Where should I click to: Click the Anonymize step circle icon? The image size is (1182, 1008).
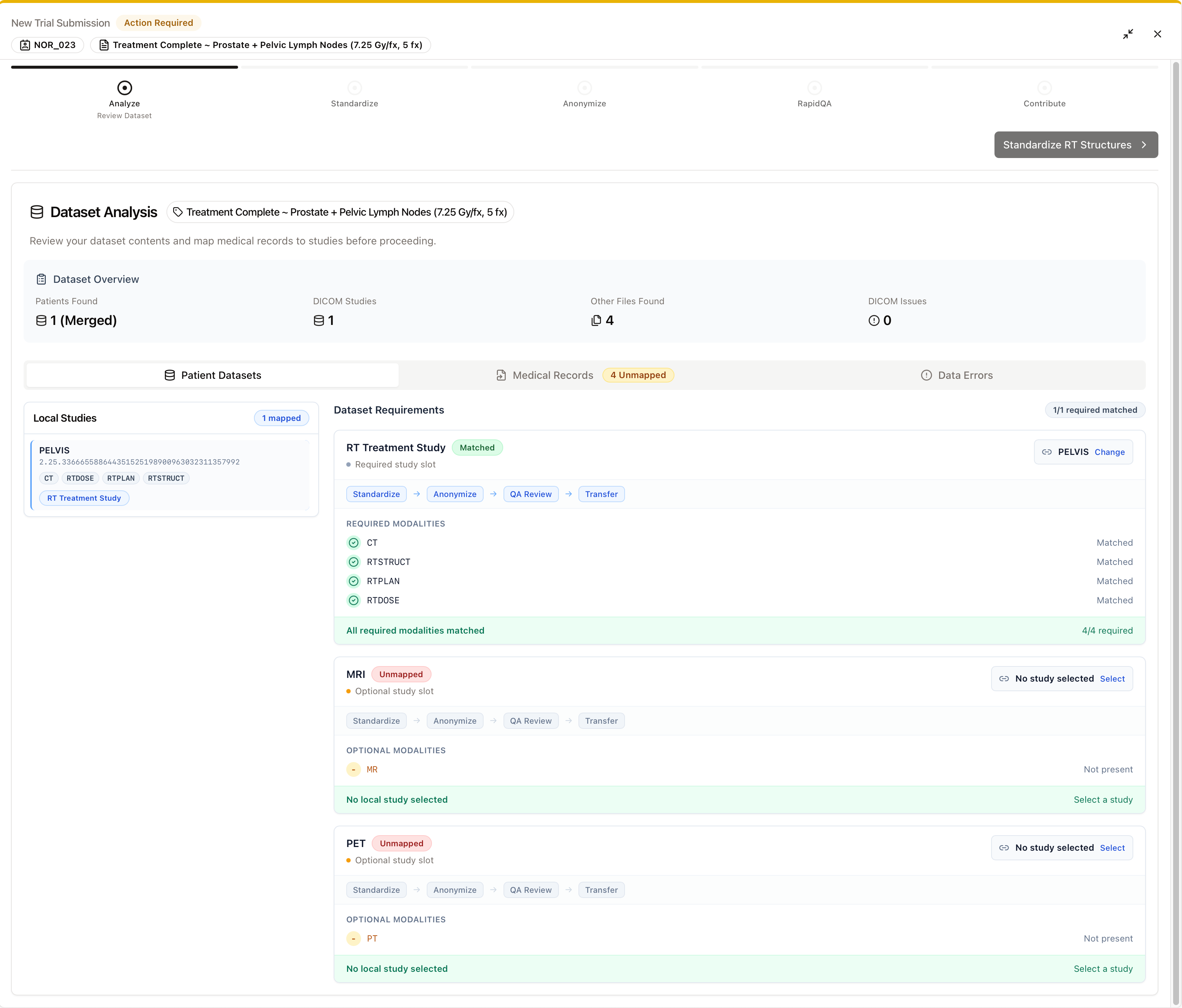584,88
